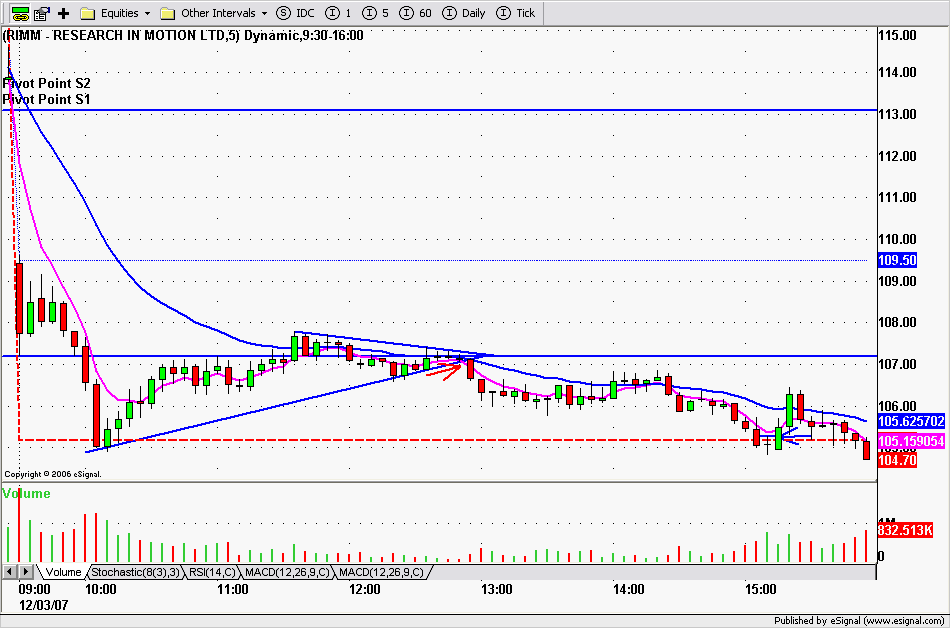Switch to 1 minute interval

pos(338,13)
